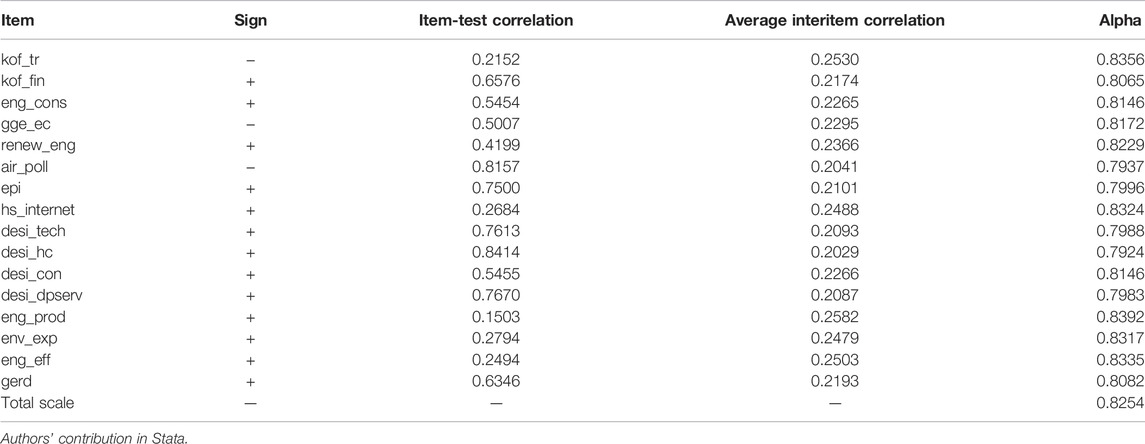
Task: Select the Average interitem correlation header
Action: coord(835,20)
